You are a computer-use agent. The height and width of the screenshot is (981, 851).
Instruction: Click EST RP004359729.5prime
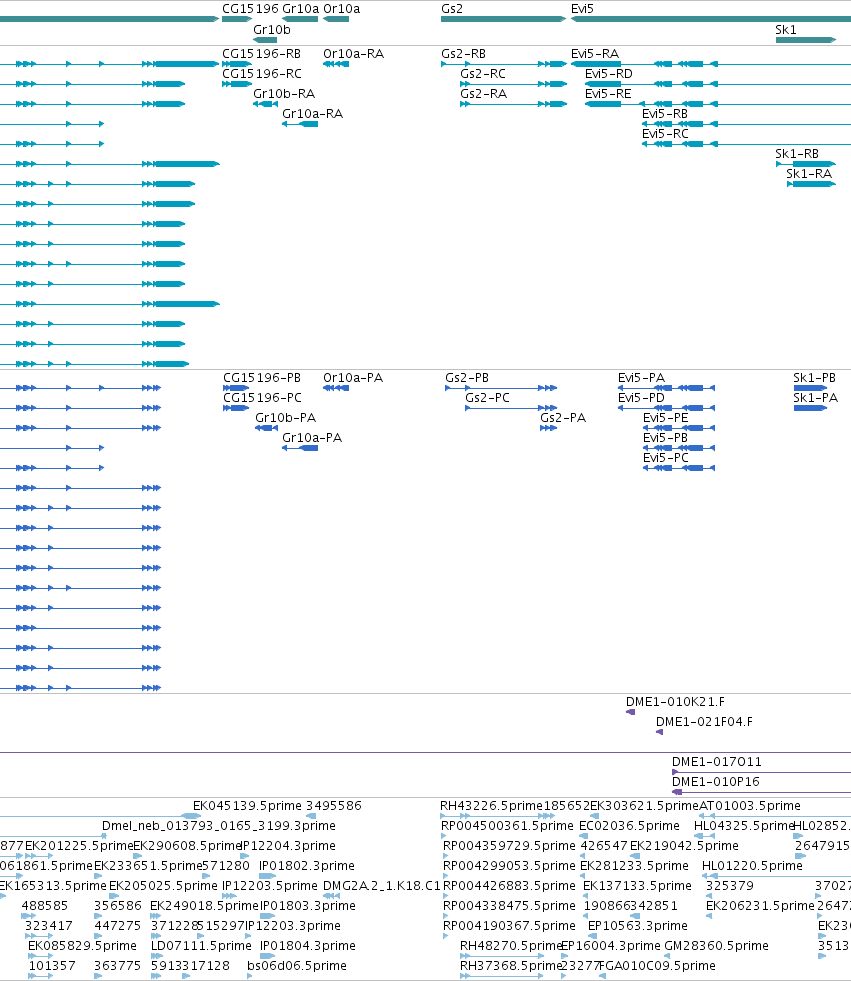(x=509, y=846)
